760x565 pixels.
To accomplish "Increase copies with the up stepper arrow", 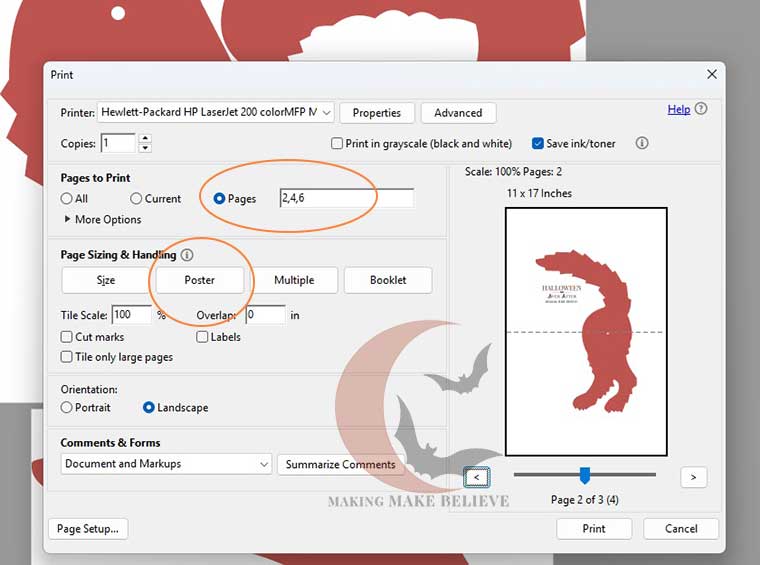I will click(x=145, y=138).
